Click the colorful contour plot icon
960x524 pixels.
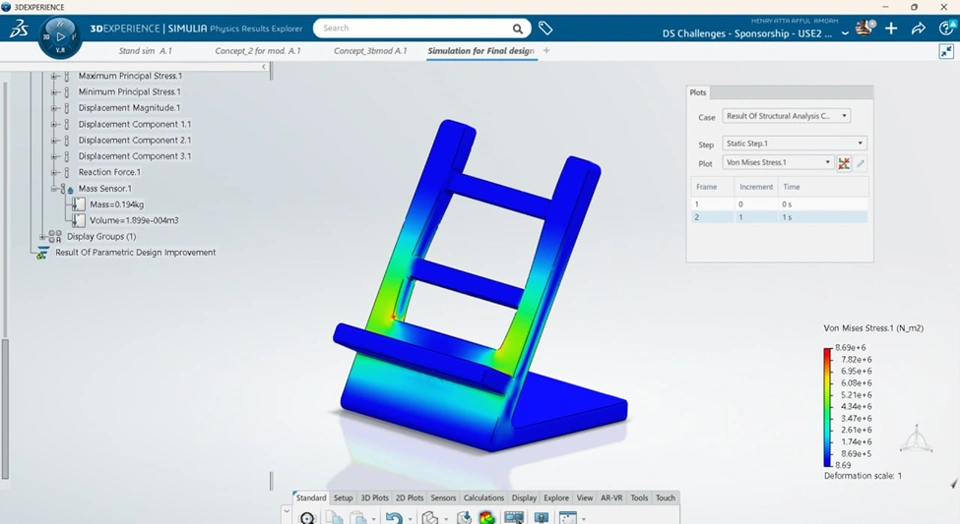[x=487, y=518]
